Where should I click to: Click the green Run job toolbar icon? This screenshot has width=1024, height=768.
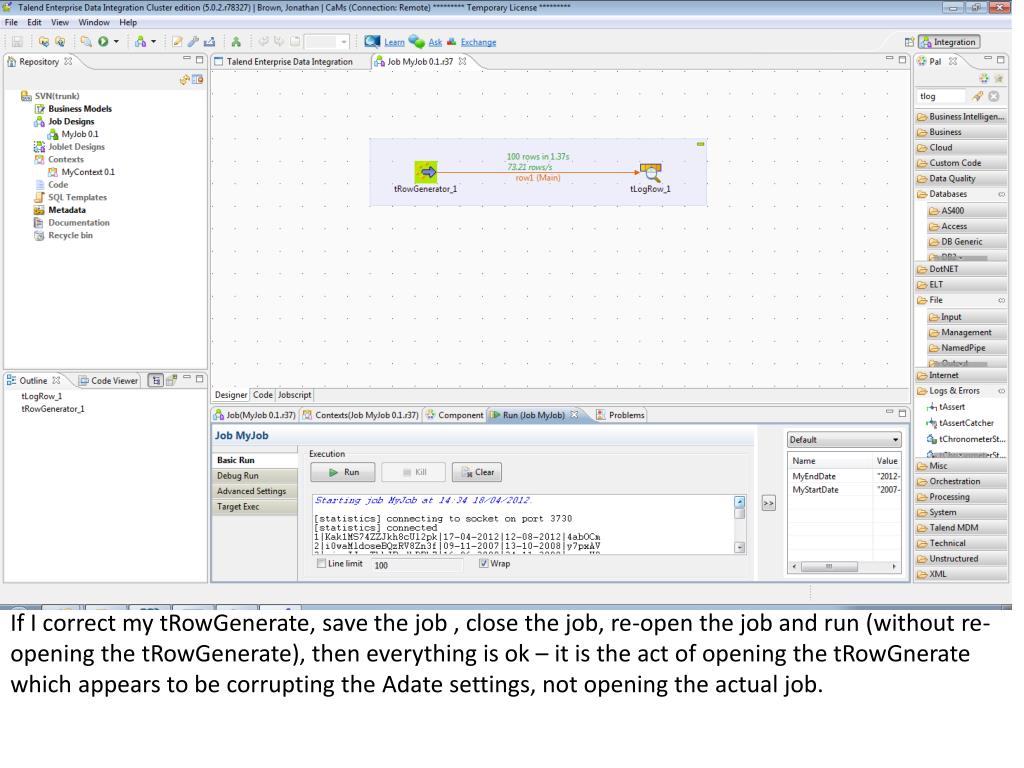coord(103,42)
